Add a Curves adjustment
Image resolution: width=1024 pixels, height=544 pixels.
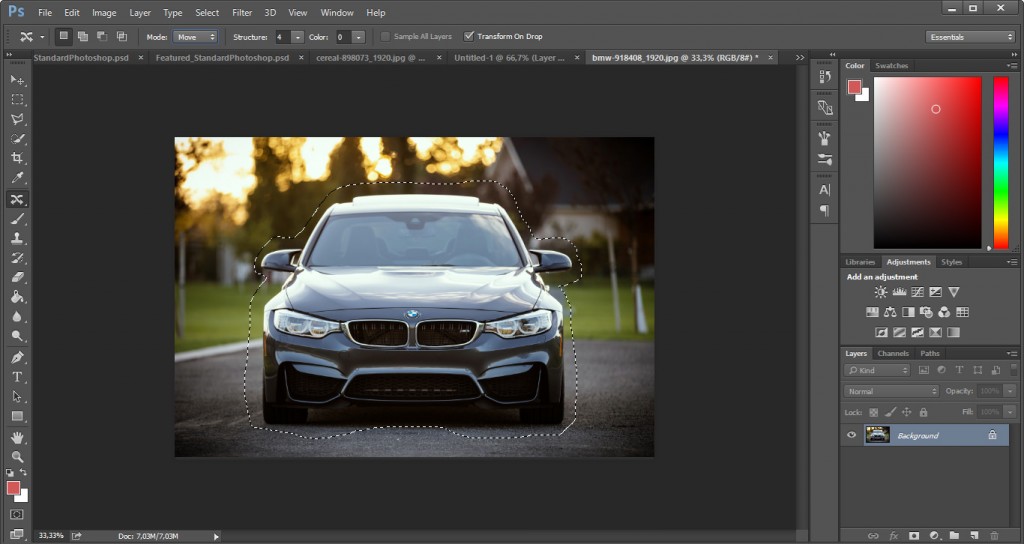(x=918, y=292)
